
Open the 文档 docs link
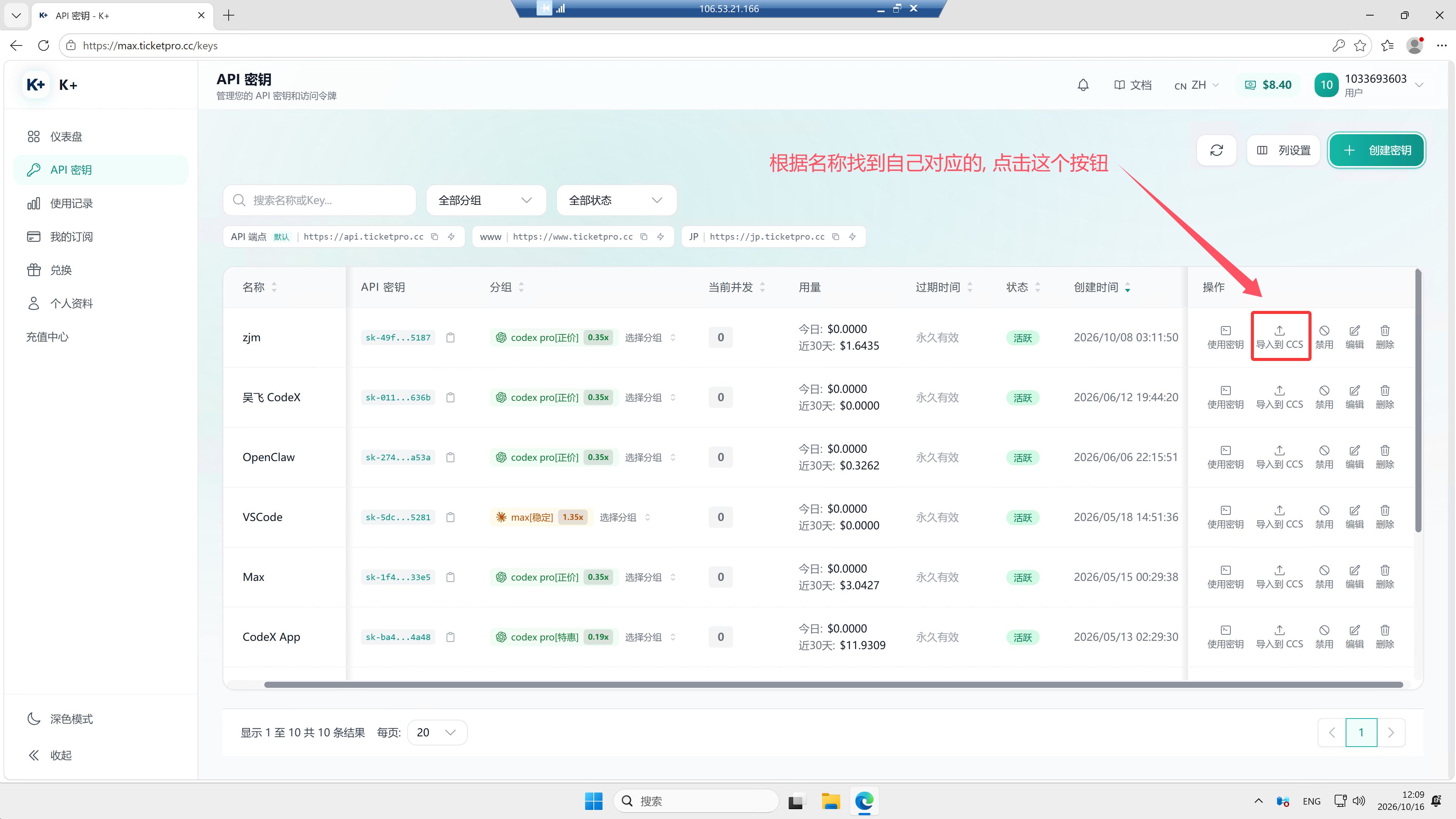(1133, 85)
